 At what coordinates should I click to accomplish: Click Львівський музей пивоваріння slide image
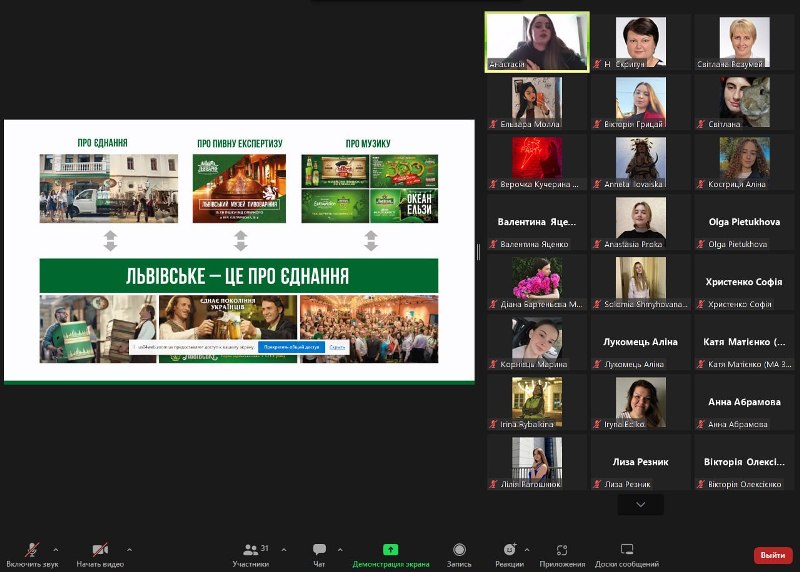click(x=239, y=188)
